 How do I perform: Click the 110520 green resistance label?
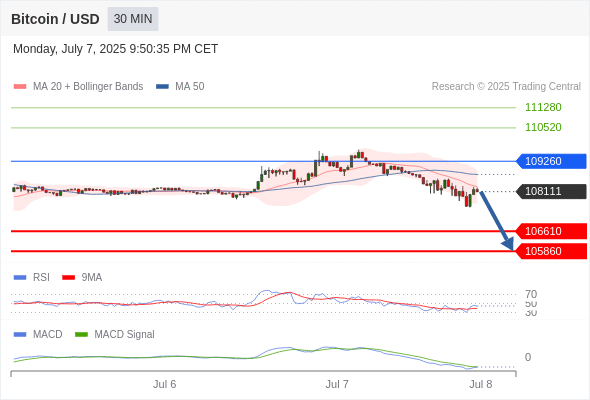pos(543,127)
